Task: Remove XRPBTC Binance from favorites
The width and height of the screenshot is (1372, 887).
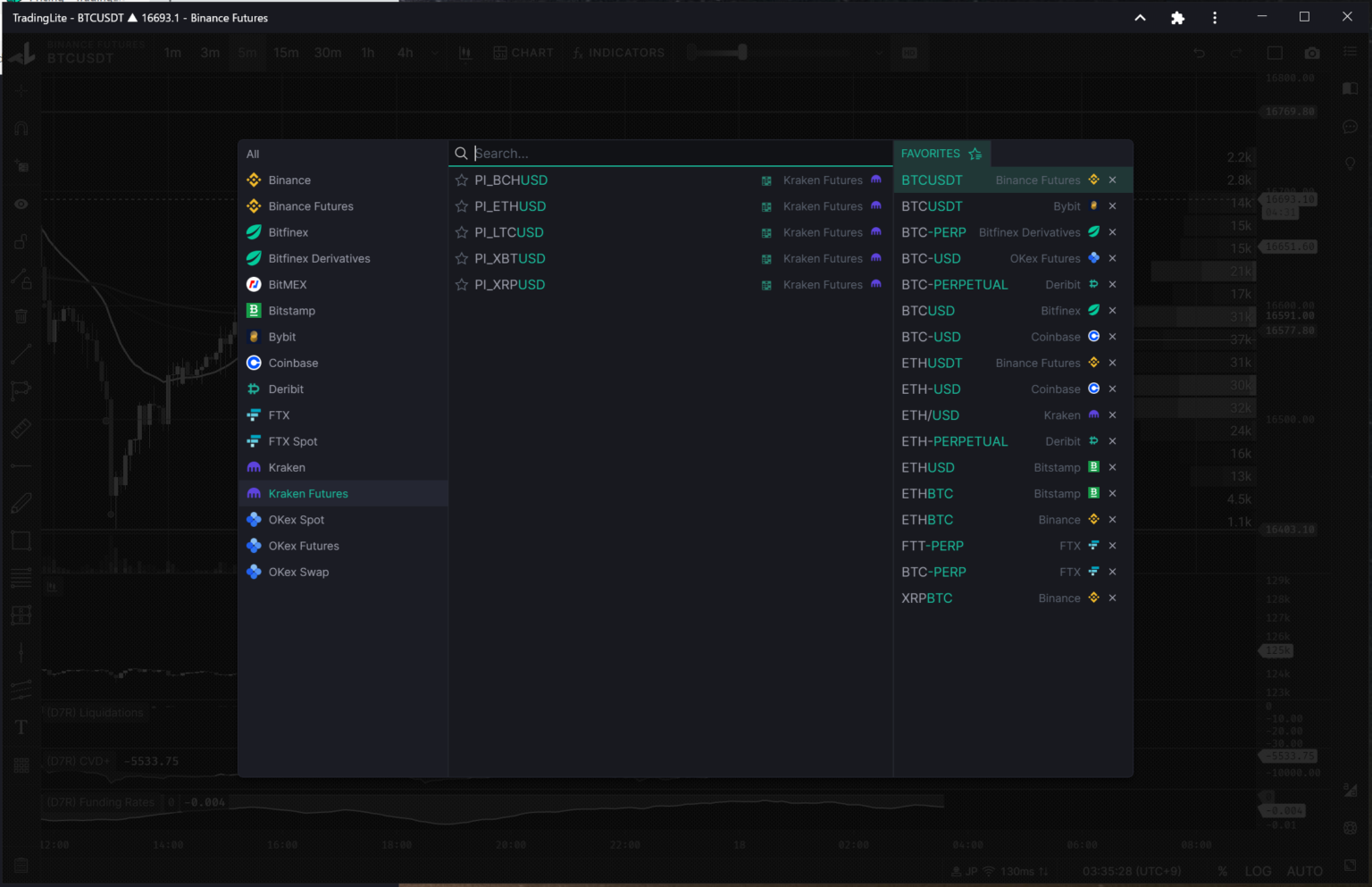Action: 1112,598
